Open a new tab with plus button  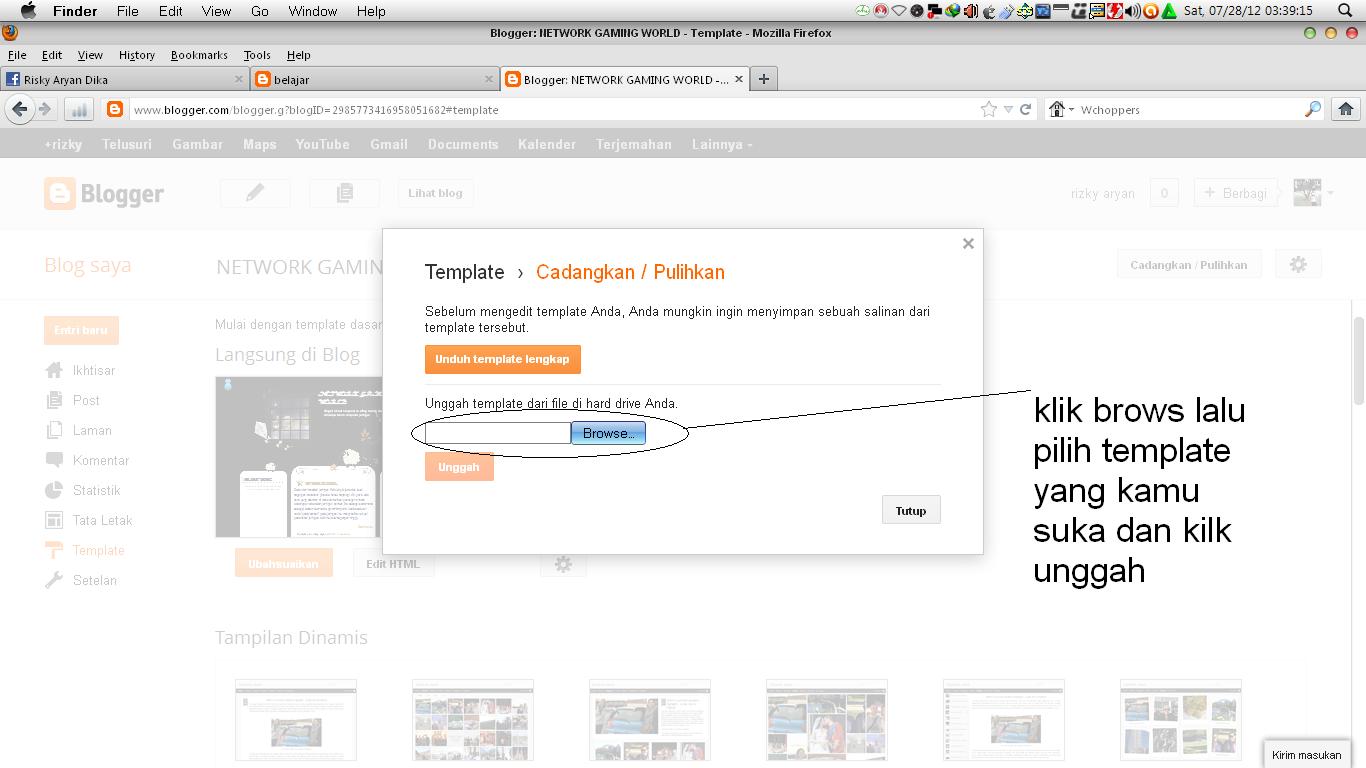764,79
